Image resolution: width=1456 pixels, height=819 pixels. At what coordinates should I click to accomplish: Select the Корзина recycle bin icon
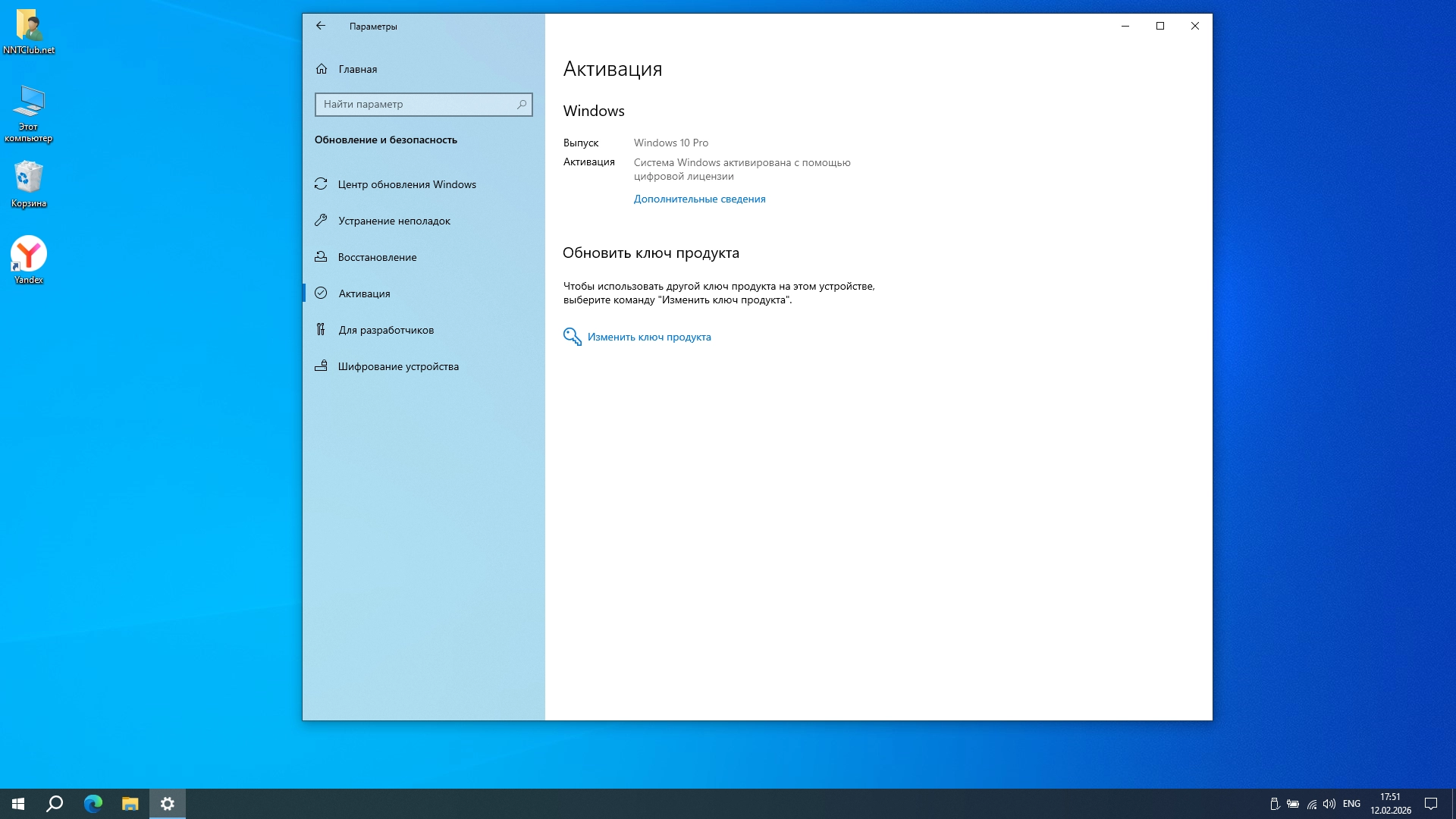(29, 179)
